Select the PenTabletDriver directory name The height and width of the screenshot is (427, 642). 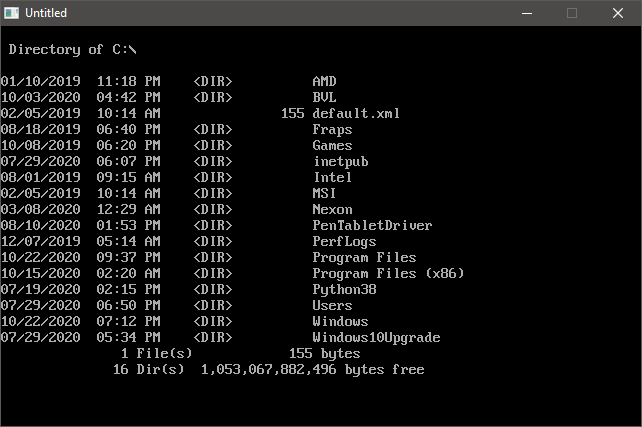[372, 225]
